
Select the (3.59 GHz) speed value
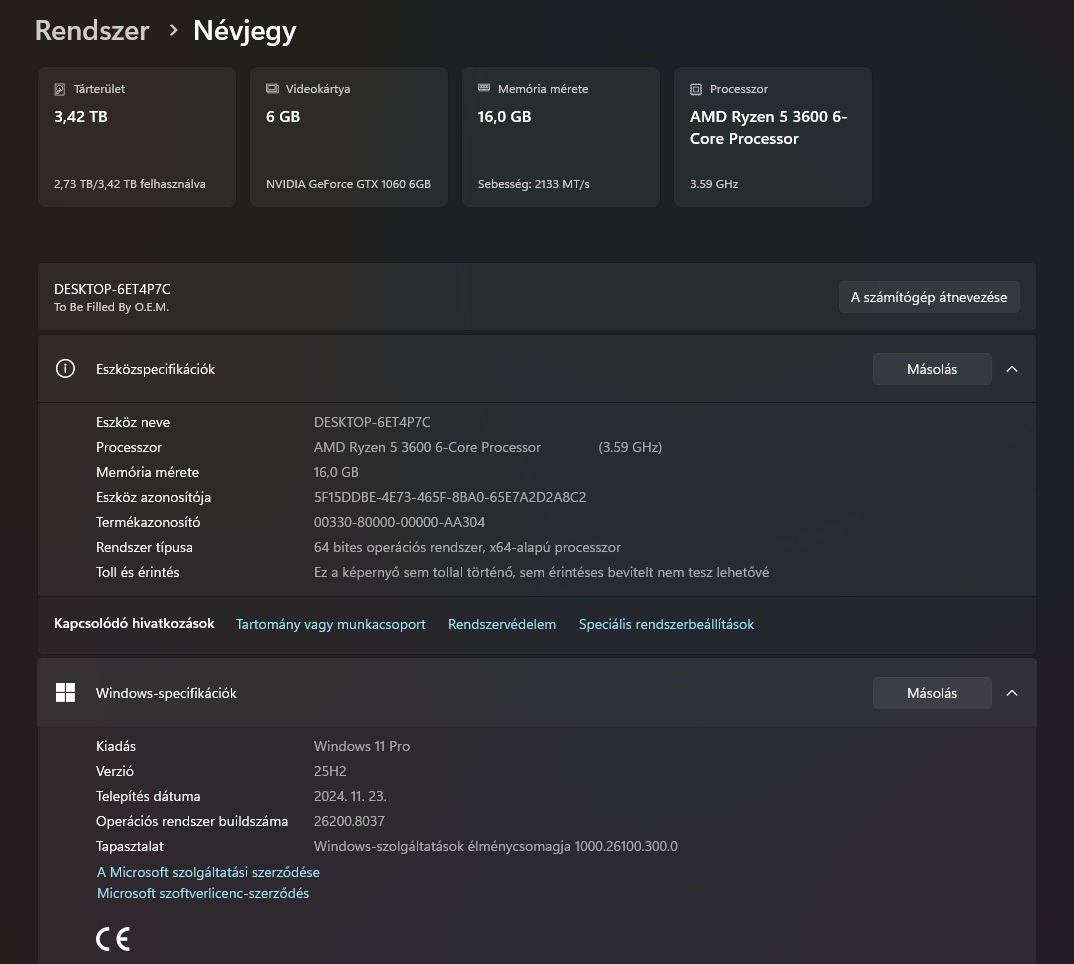click(630, 447)
